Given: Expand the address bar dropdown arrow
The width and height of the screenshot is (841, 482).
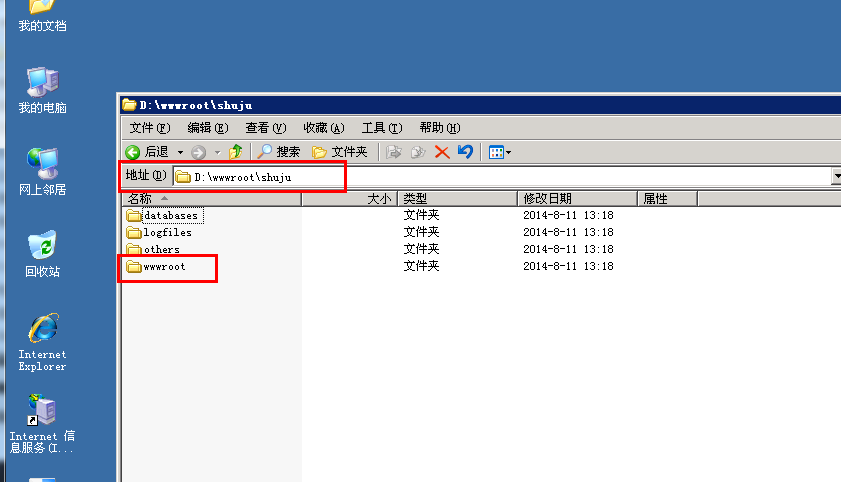Looking at the screenshot, I should pos(835,176).
